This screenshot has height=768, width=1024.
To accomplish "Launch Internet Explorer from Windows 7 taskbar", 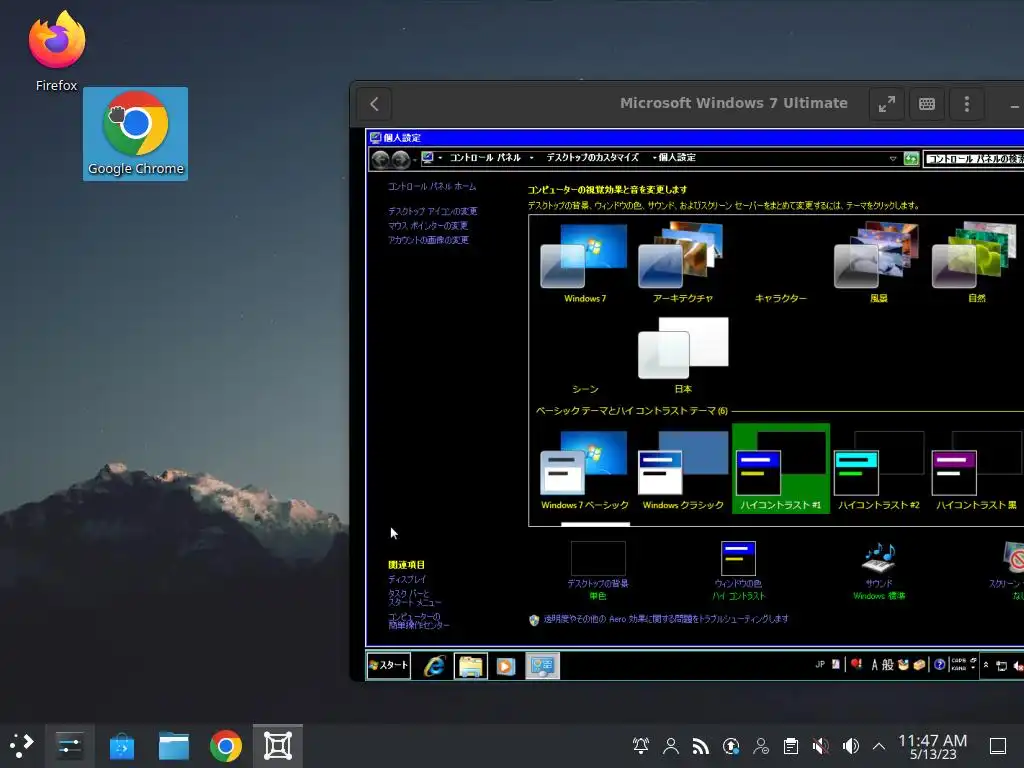I will click(434, 666).
